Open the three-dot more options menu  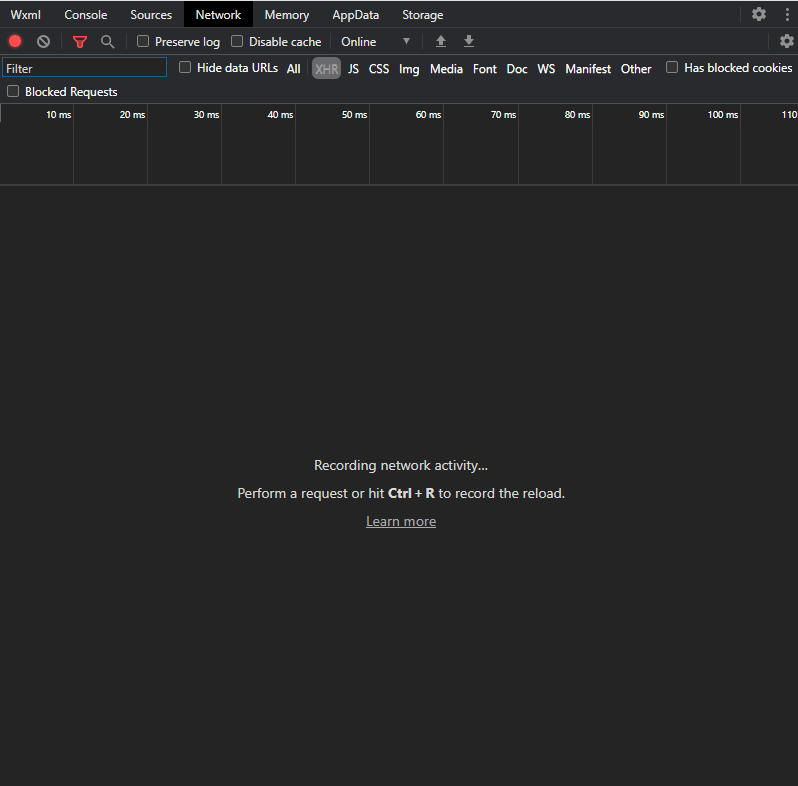coord(787,14)
